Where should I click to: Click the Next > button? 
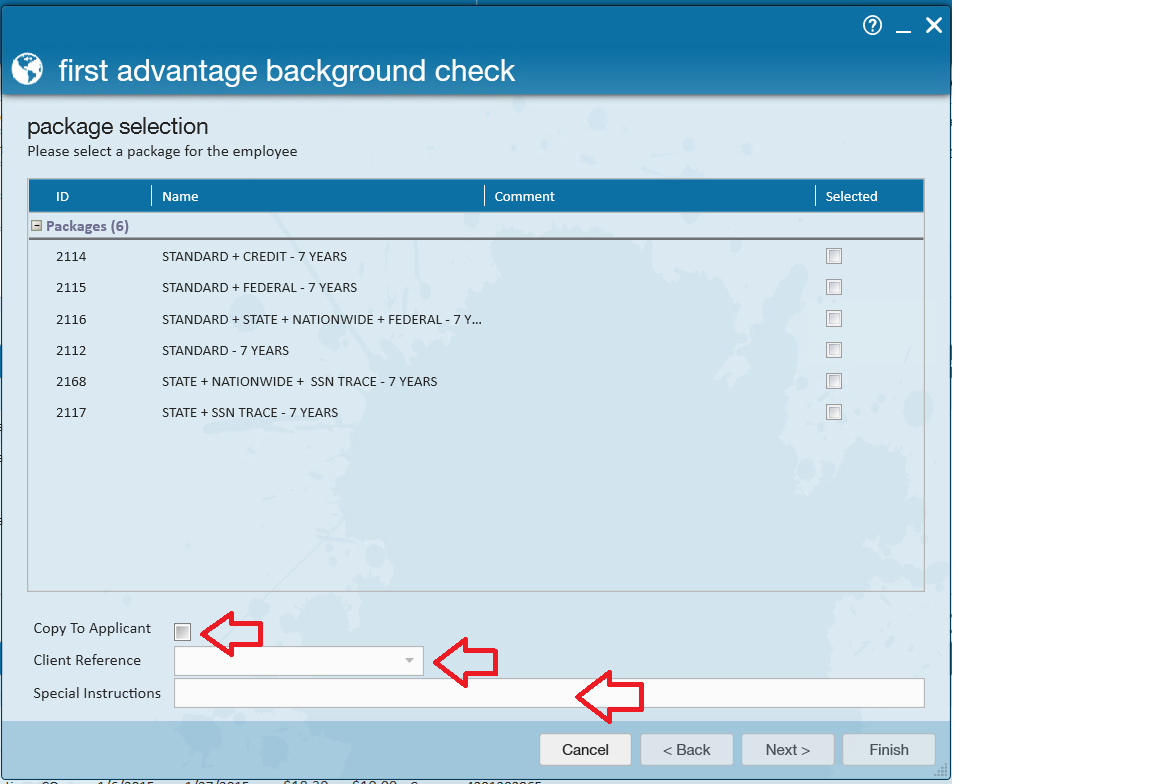tap(788, 749)
